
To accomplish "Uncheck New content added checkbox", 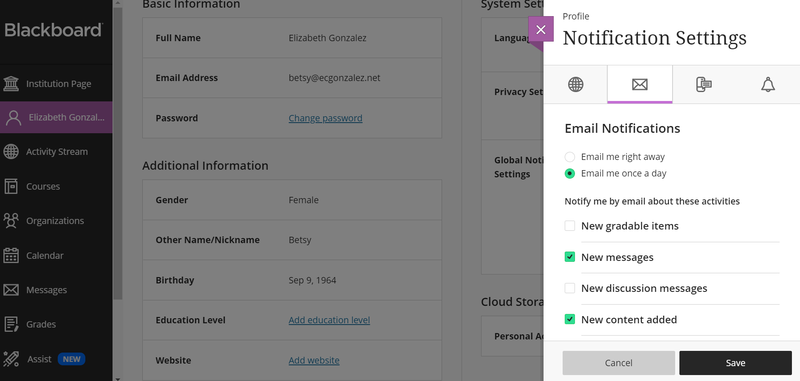I will 570,319.
